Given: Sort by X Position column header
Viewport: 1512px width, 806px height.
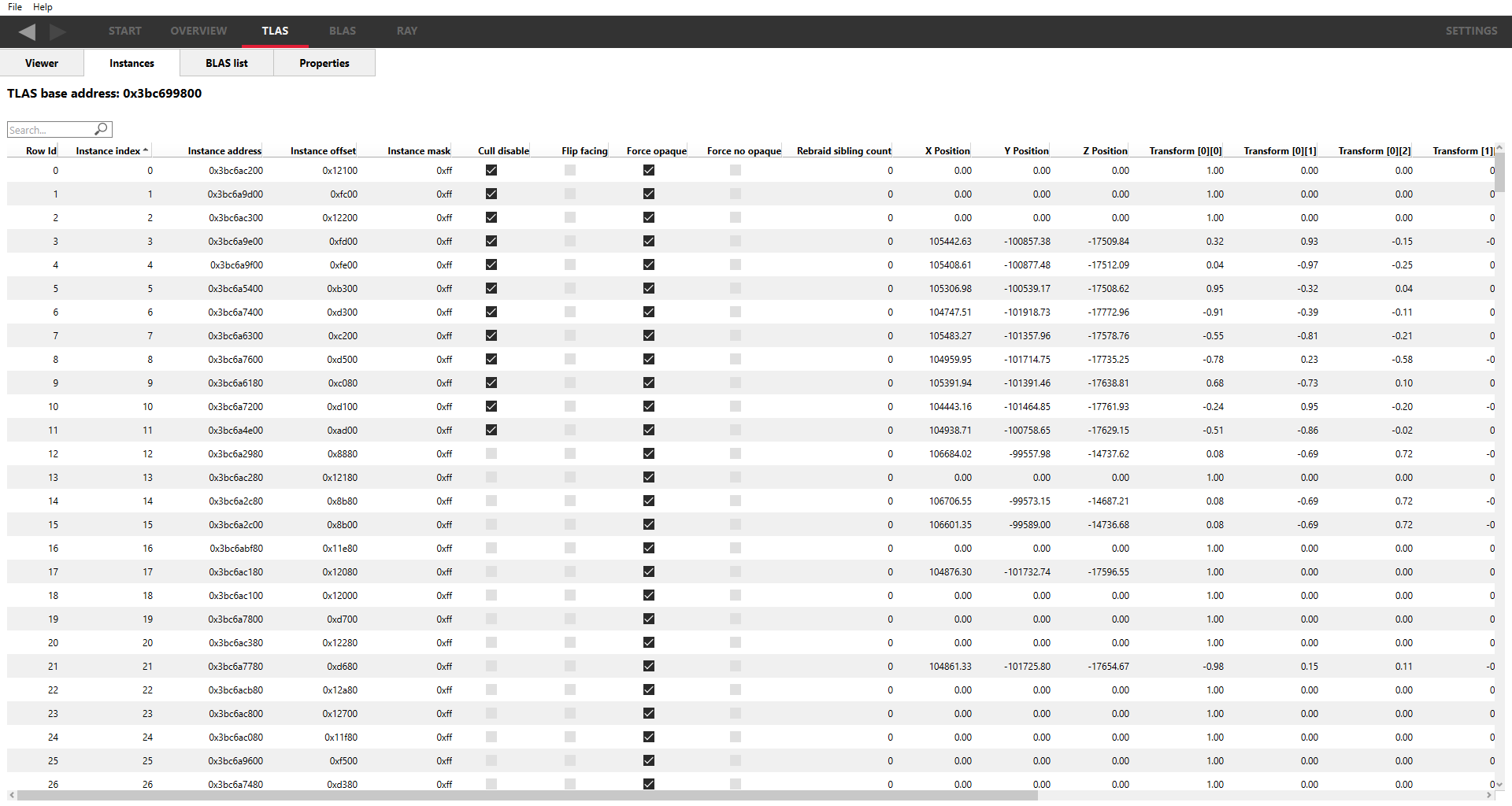Looking at the screenshot, I should click(947, 151).
